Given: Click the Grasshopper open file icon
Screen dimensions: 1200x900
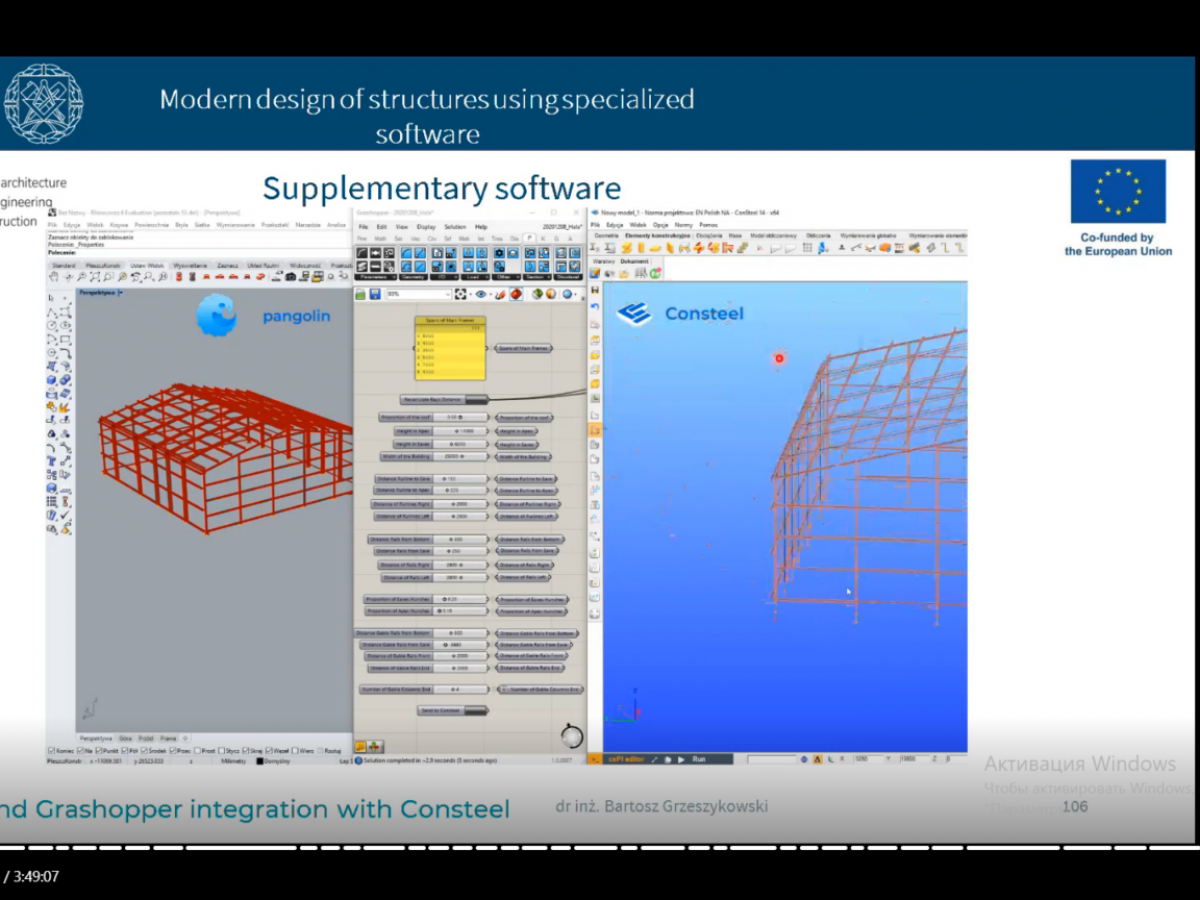Looking at the screenshot, I should click(361, 294).
